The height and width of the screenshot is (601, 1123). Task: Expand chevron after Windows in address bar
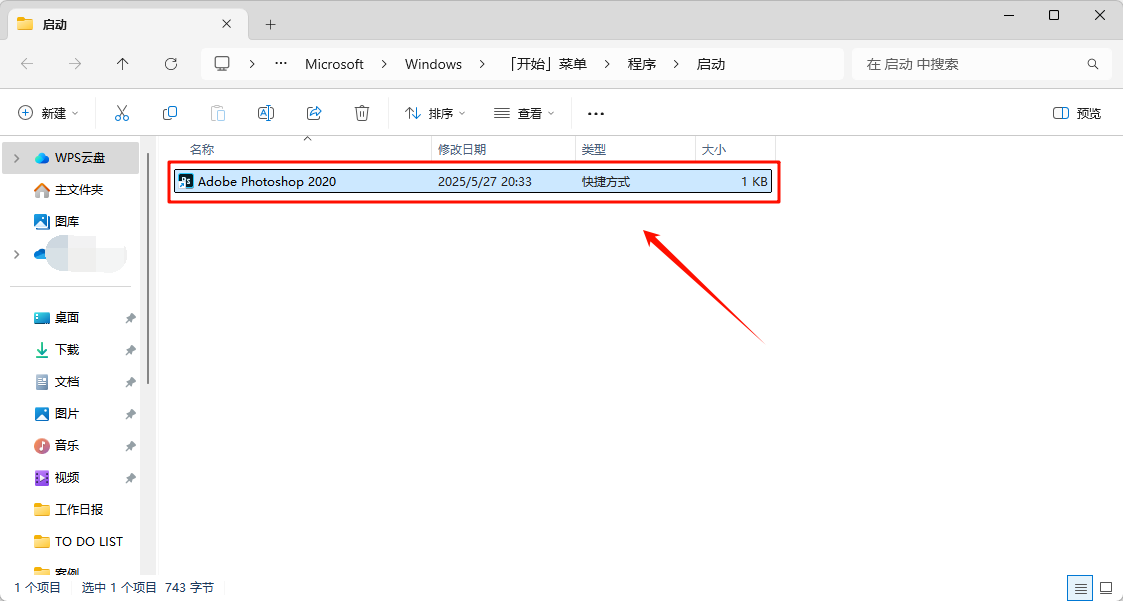coord(482,64)
